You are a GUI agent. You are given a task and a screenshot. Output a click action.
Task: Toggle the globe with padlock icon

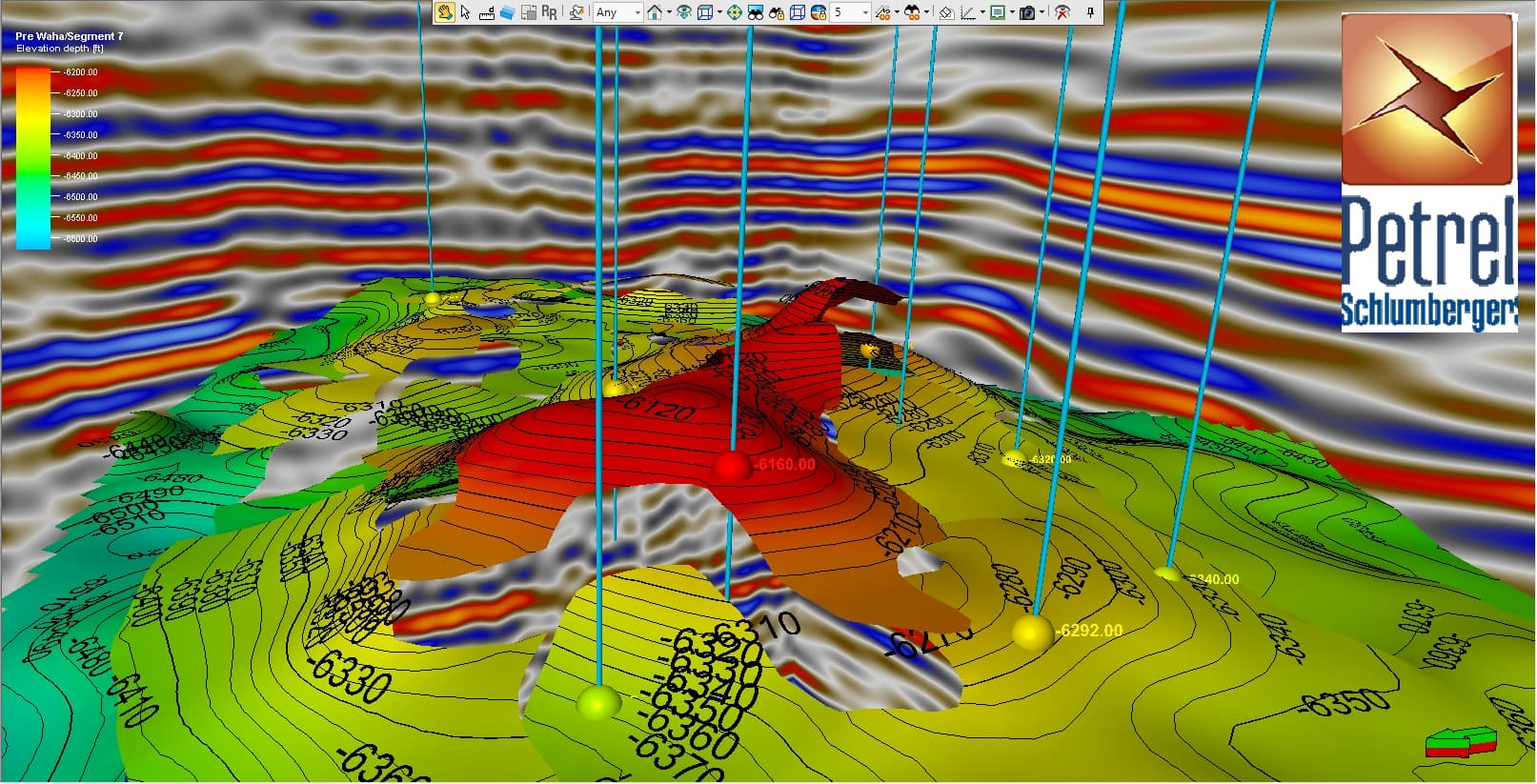tap(818, 12)
